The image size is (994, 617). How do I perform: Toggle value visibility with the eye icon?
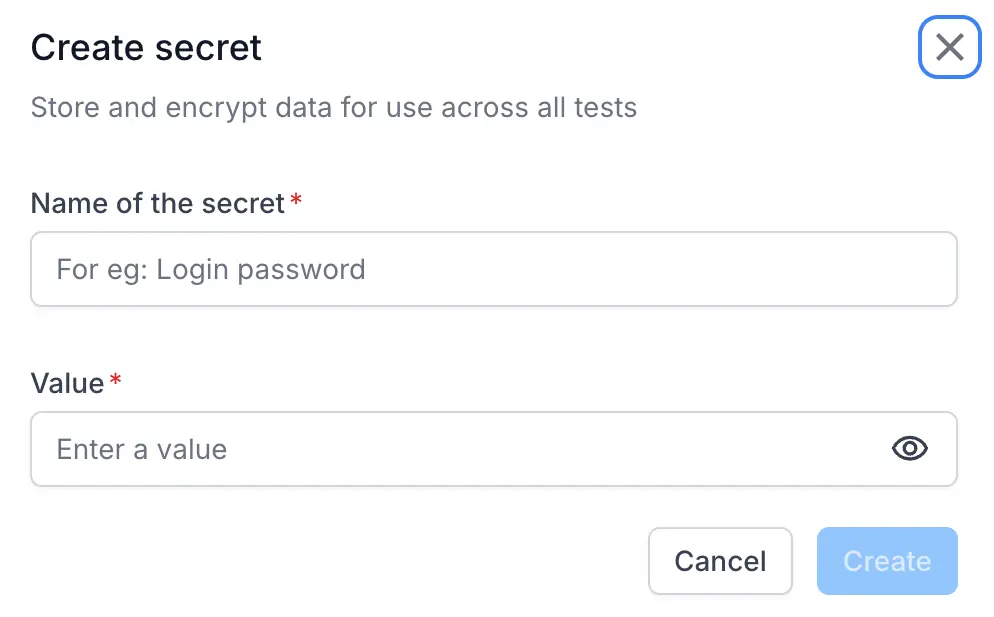pyautogui.click(x=909, y=449)
